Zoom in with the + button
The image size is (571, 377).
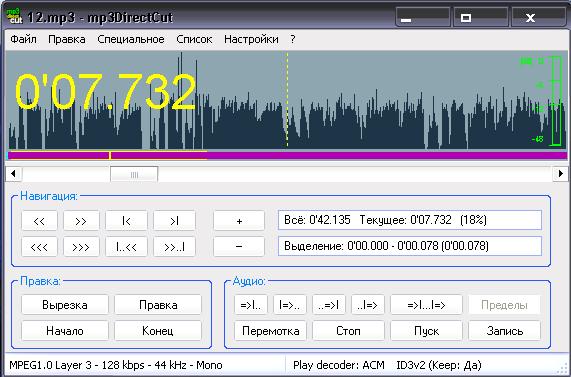click(x=239, y=221)
